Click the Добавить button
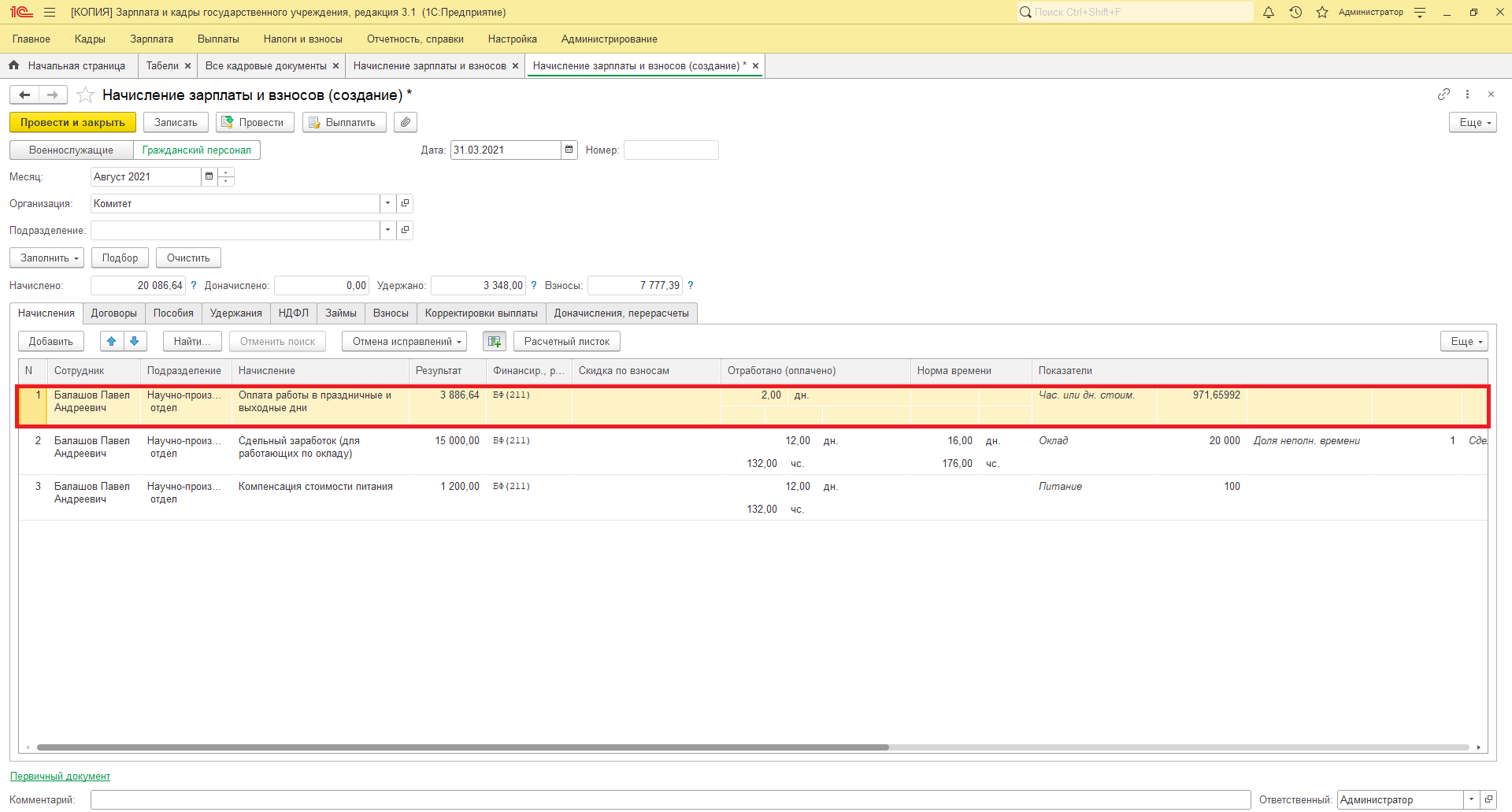This screenshot has height=812, width=1512. (51, 342)
